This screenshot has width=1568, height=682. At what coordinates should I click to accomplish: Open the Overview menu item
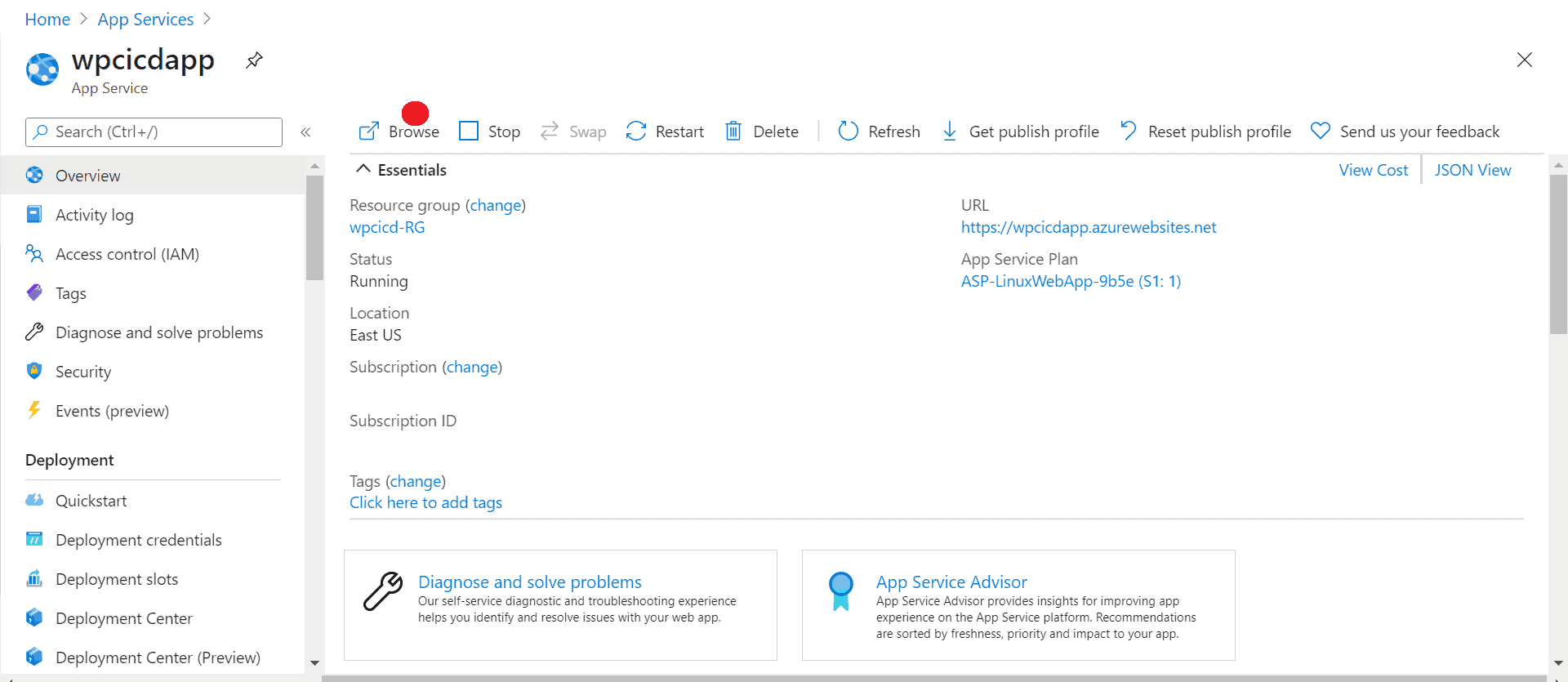click(153, 175)
